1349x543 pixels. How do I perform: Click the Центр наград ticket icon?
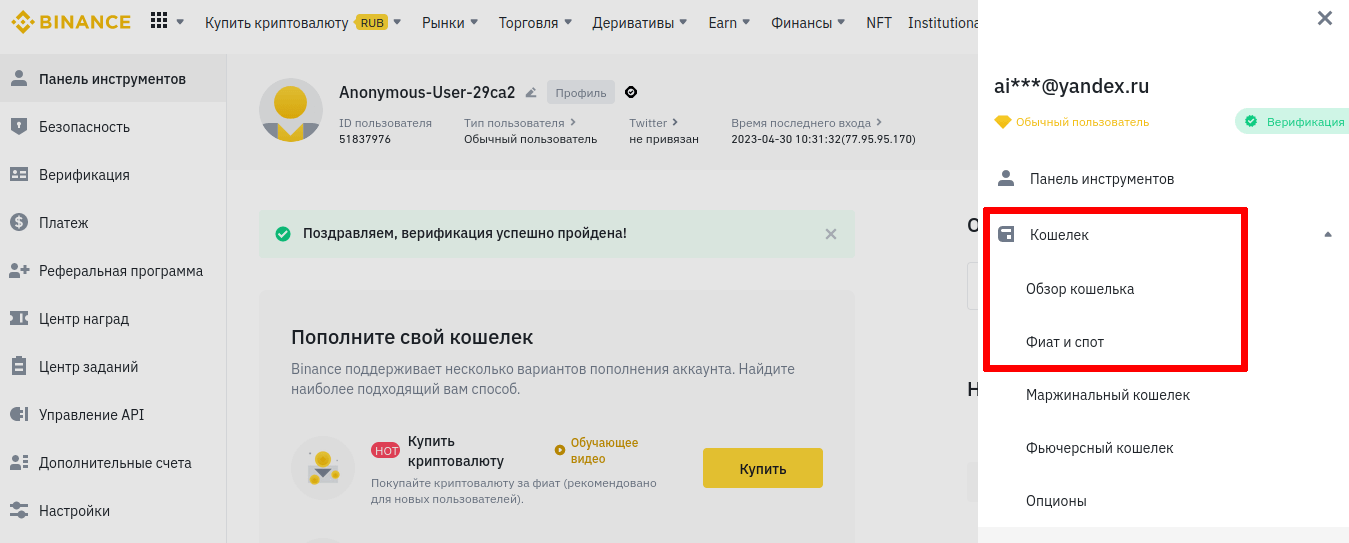18,319
